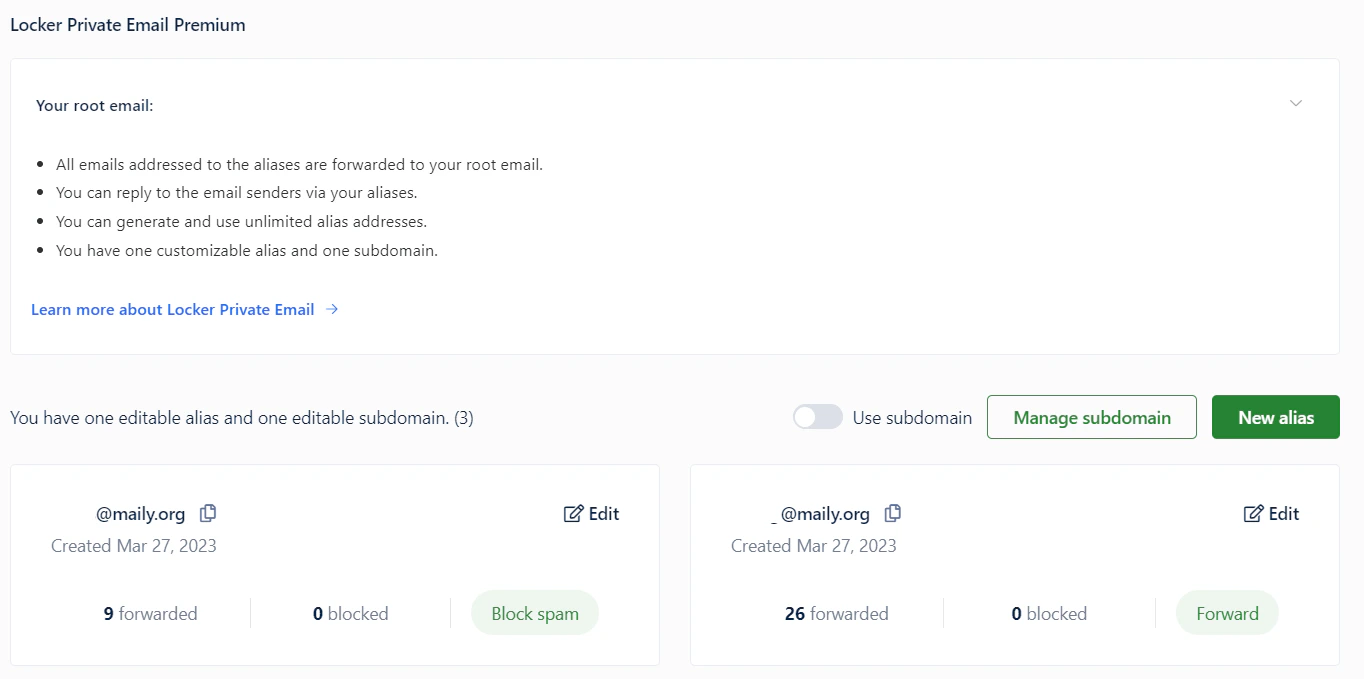Edit the _@maily.org alias
This screenshot has height=679, width=1364.
click(x=1271, y=513)
